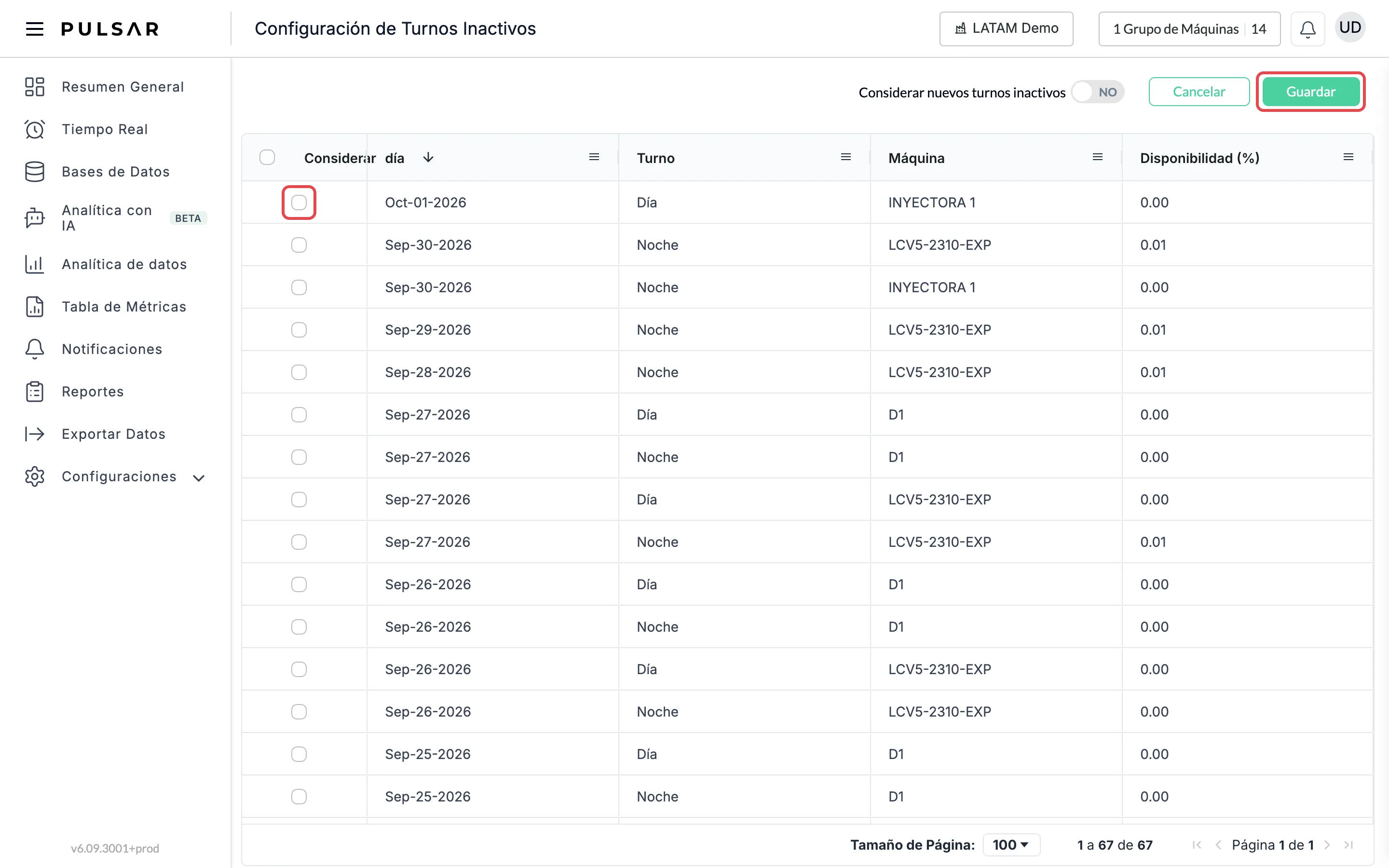This screenshot has height=868, width=1389.
Task: Open the LATAM Demo plant selector
Action: pos(1006,29)
